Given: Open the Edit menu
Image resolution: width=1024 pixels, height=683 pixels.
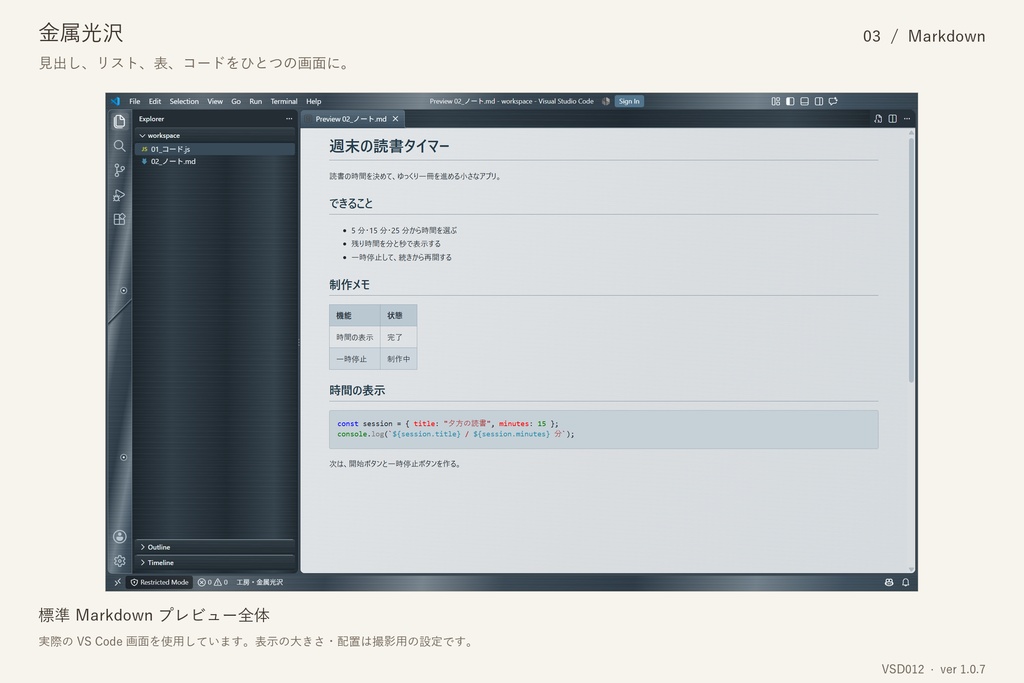Looking at the screenshot, I should click(155, 101).
